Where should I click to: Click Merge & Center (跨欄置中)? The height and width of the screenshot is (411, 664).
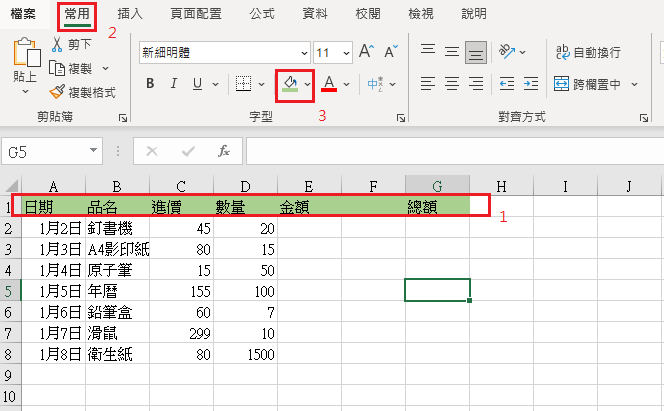click(x=587, y=84)
